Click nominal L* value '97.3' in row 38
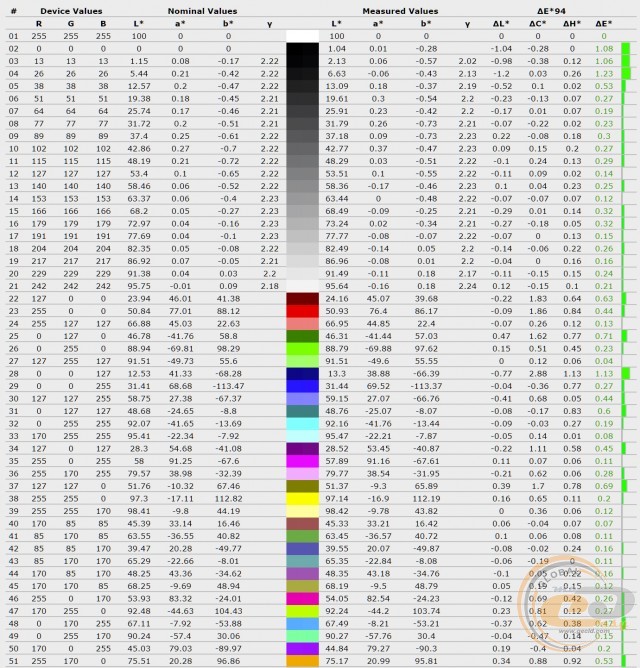This screenshot has height=668, width=640. [x=139, y=498]
